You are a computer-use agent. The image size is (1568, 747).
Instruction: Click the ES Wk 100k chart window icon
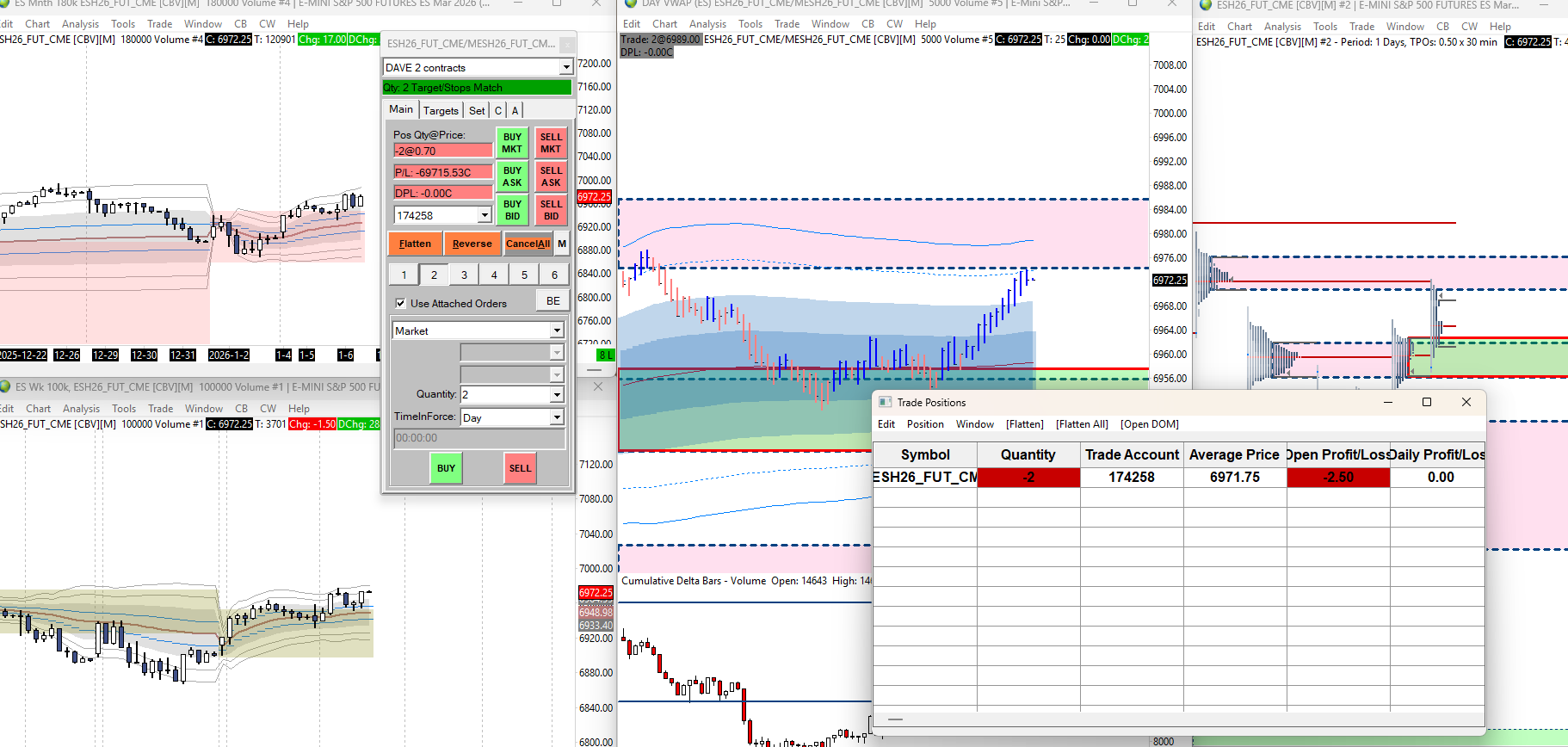[5, 387]
